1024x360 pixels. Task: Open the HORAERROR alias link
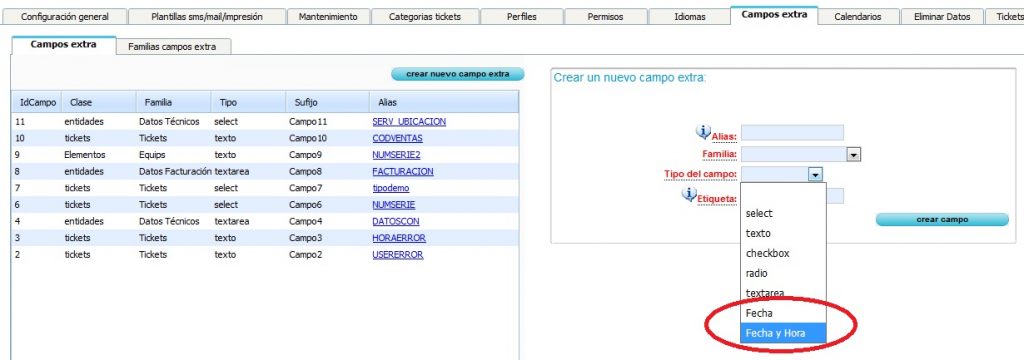coord(399,238)
